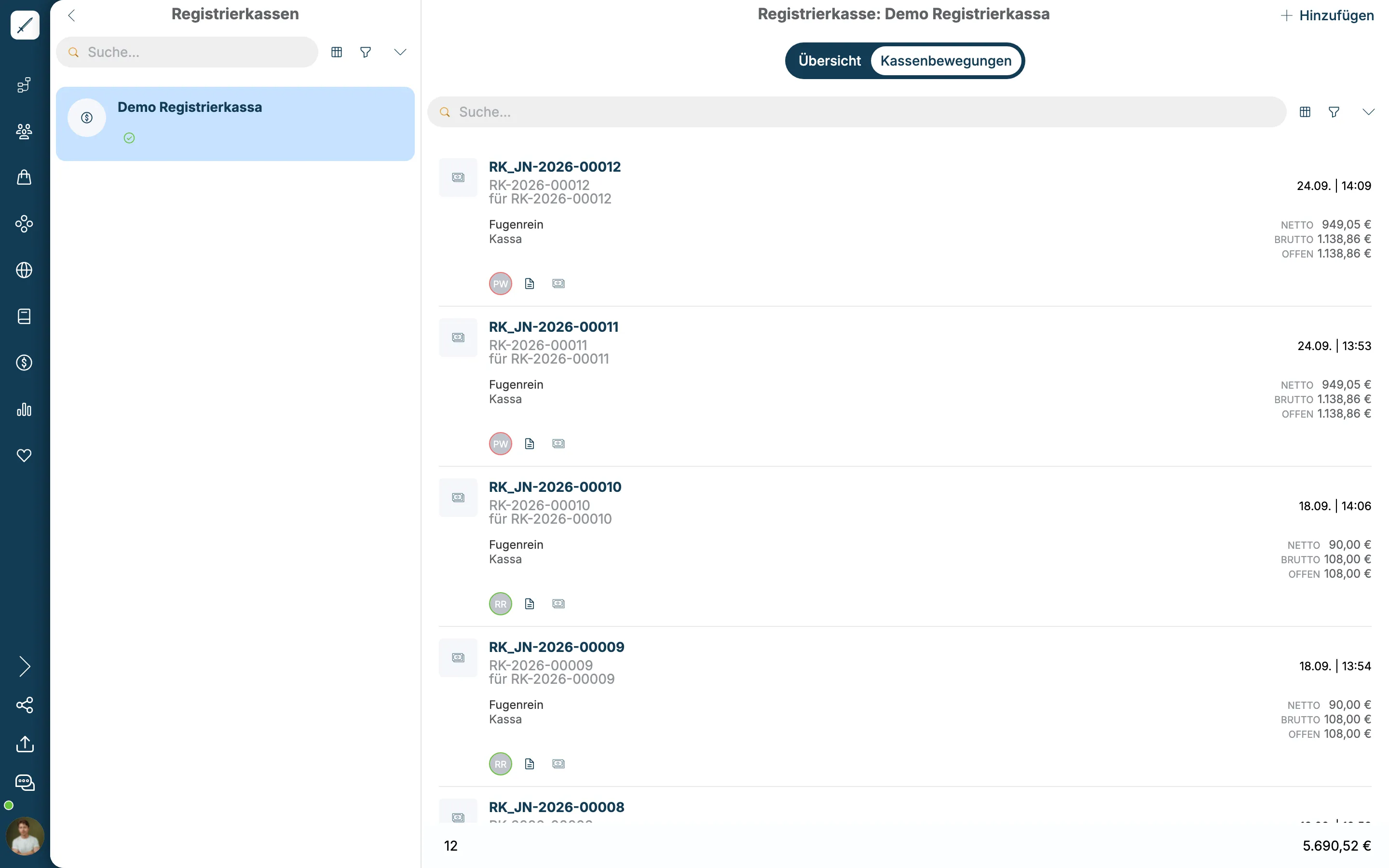Open the book sidebar icon
Screen dimensions: 1389x868
click(24, 316)
